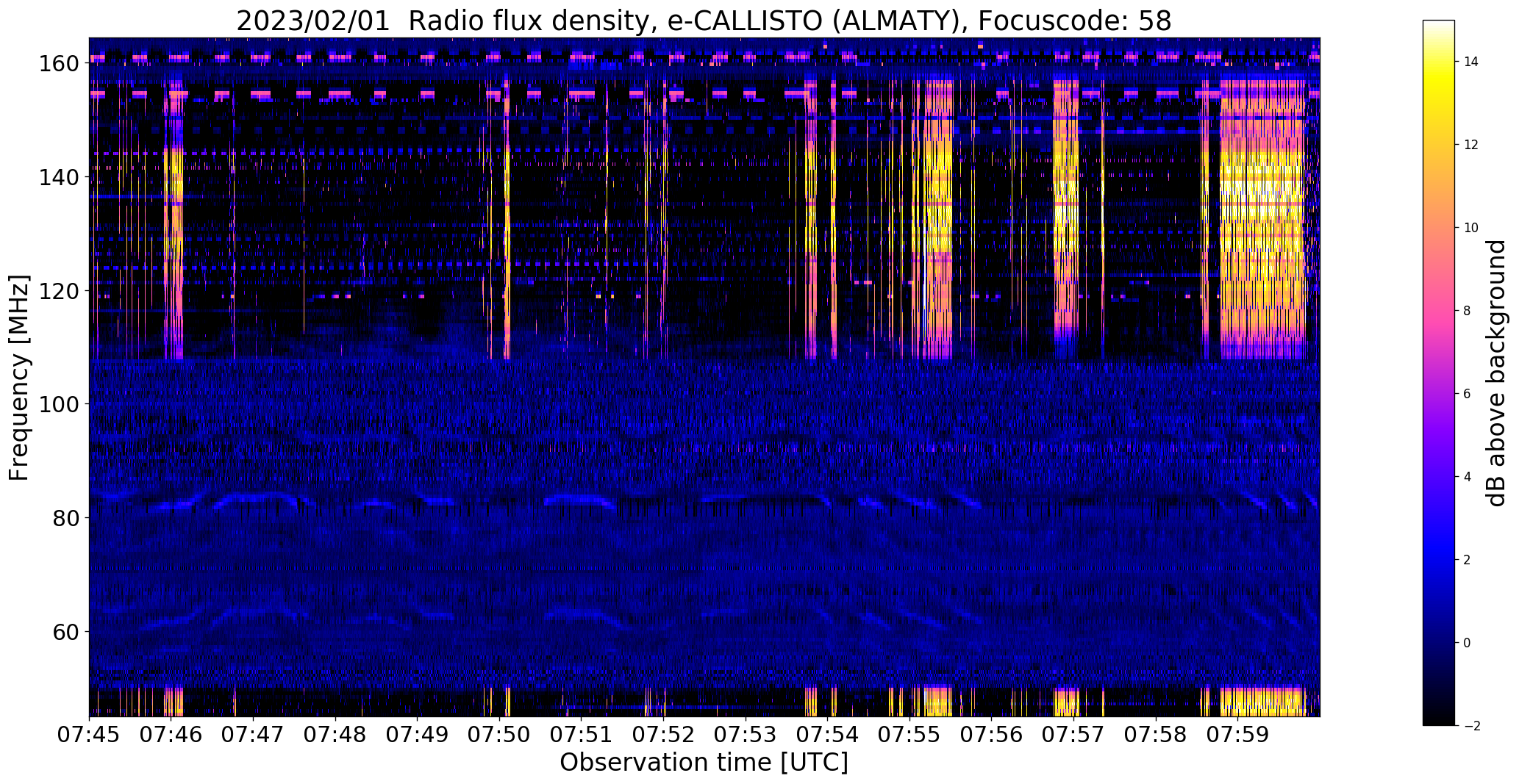This screenshot has width=1519, height=784.
Task: Select the 07:58 time tick label
Action: point(1157,734)
